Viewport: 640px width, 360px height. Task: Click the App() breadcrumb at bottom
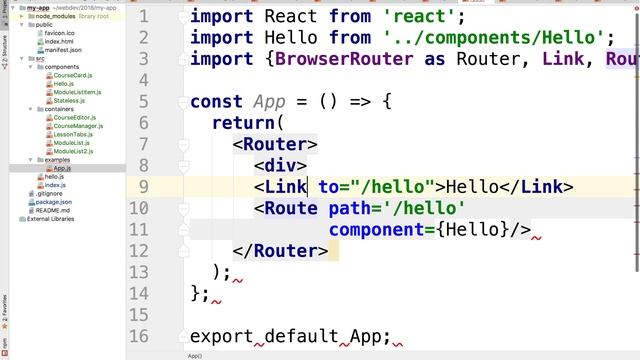195,356
